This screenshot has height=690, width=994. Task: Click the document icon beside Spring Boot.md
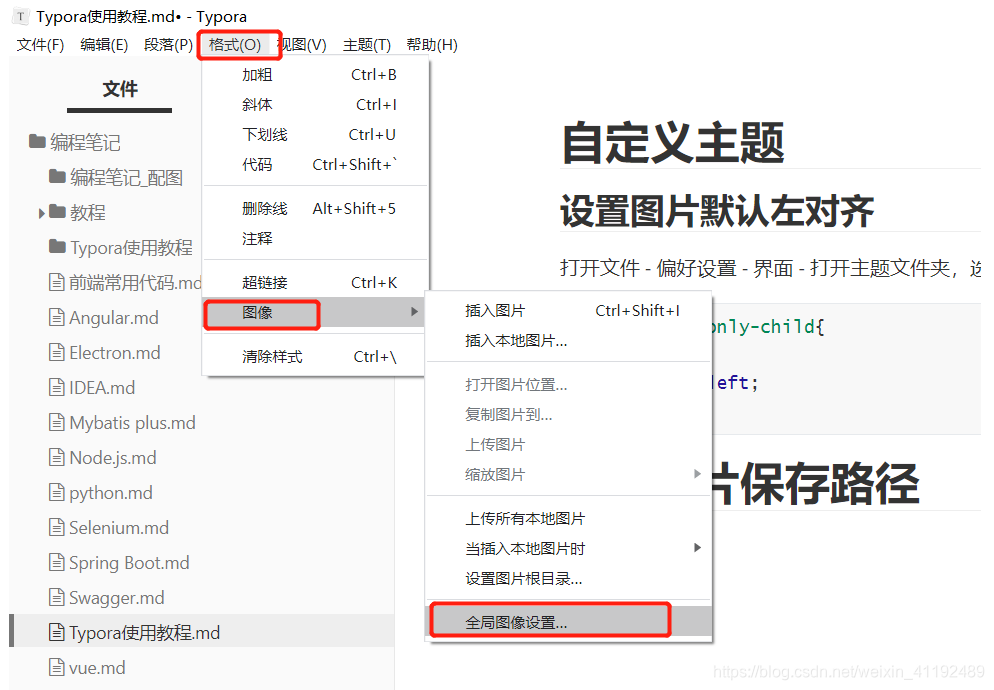click(58, 562)
